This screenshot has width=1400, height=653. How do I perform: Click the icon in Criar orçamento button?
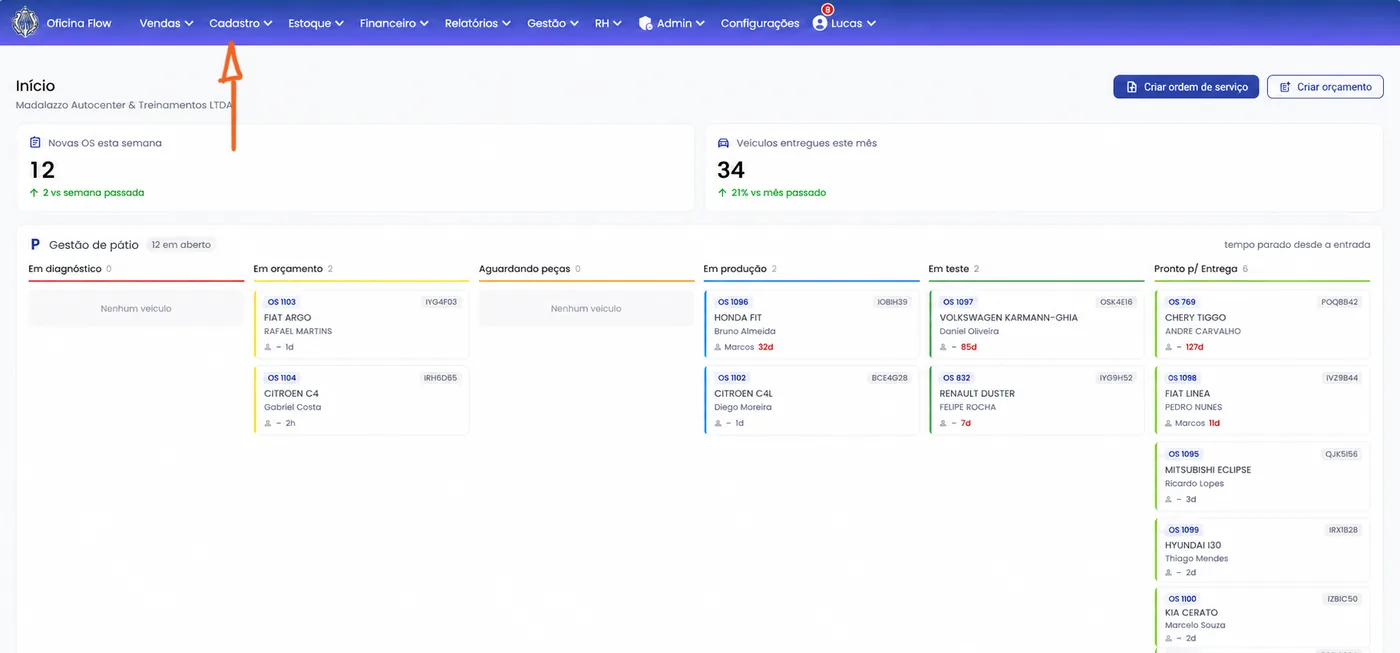[x=1285, y=87]
